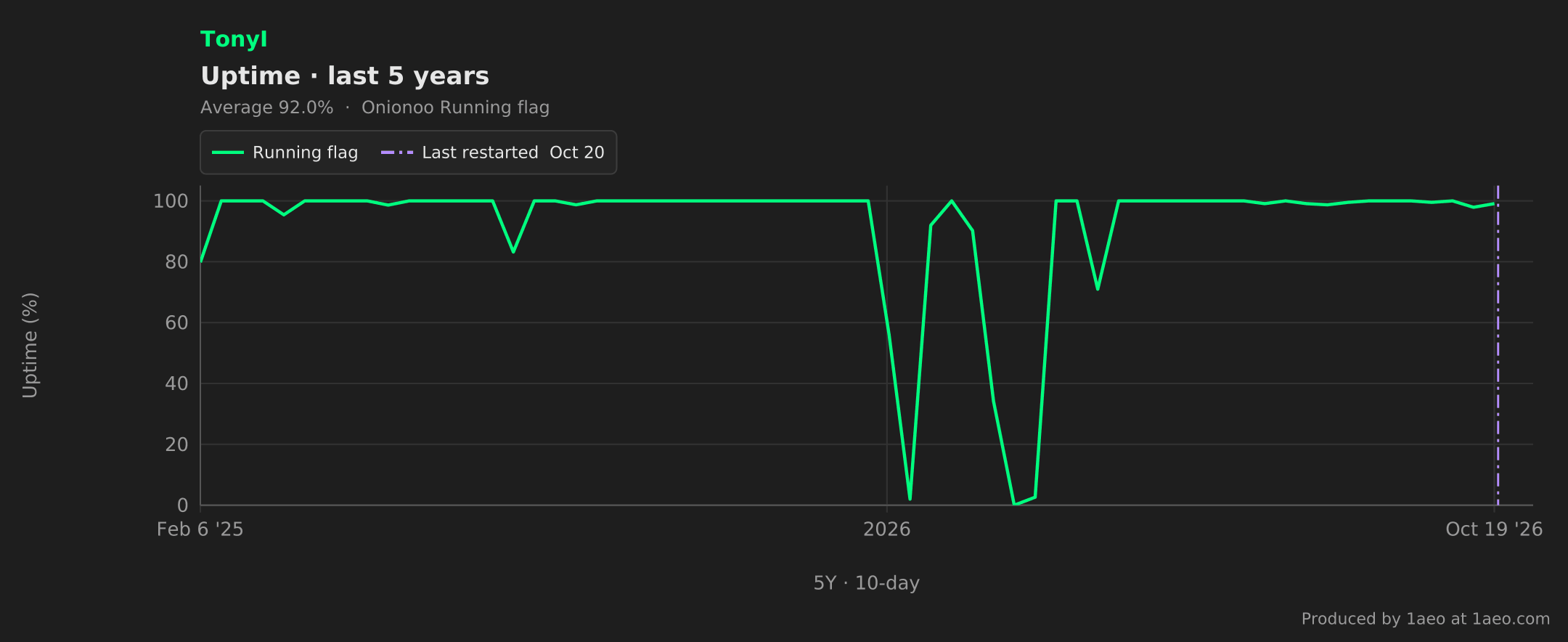Click the TonyI relay name
The height and width of the screenshot is (642, 1568).
click(234, 39)
